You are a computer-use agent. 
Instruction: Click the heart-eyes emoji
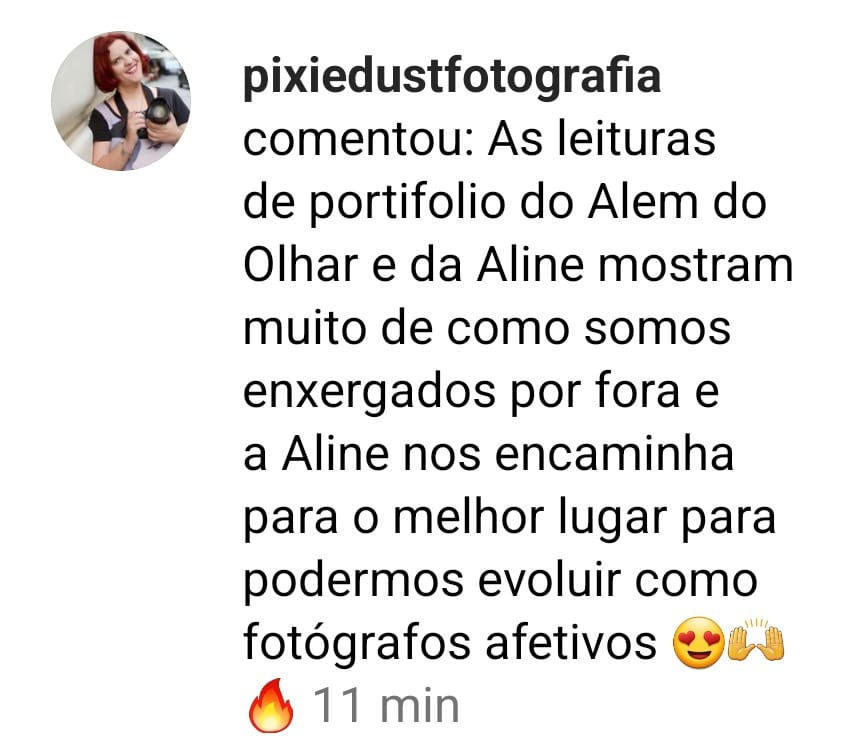coord(698,642)
